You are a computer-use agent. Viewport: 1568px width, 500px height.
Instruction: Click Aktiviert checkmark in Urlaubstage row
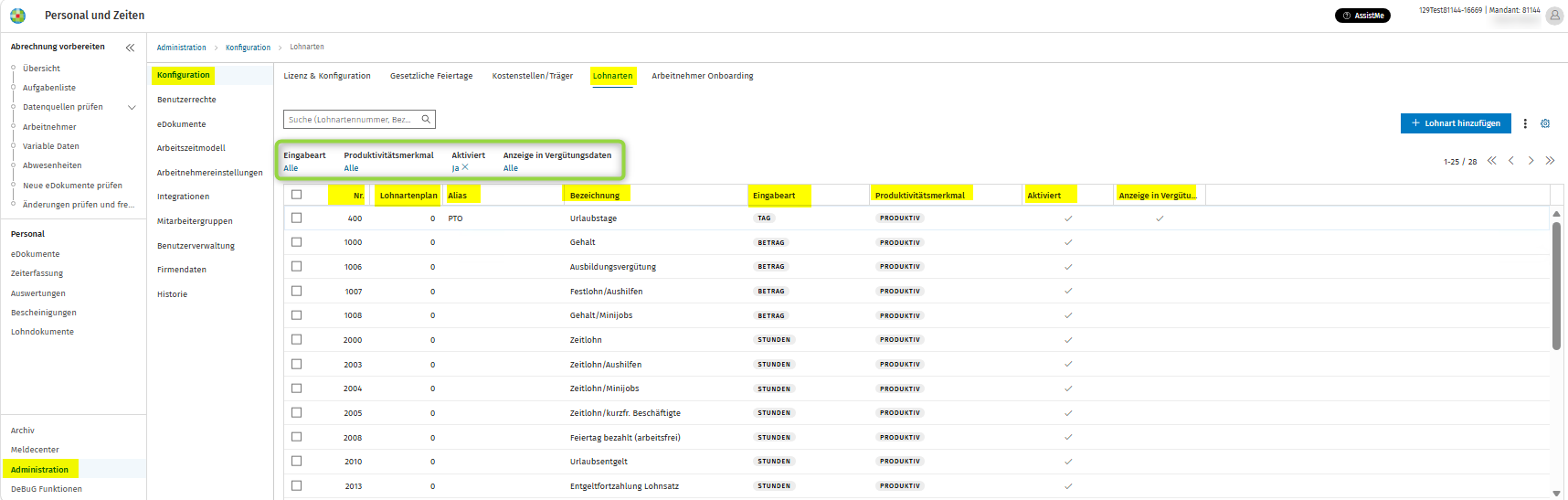1068,218
